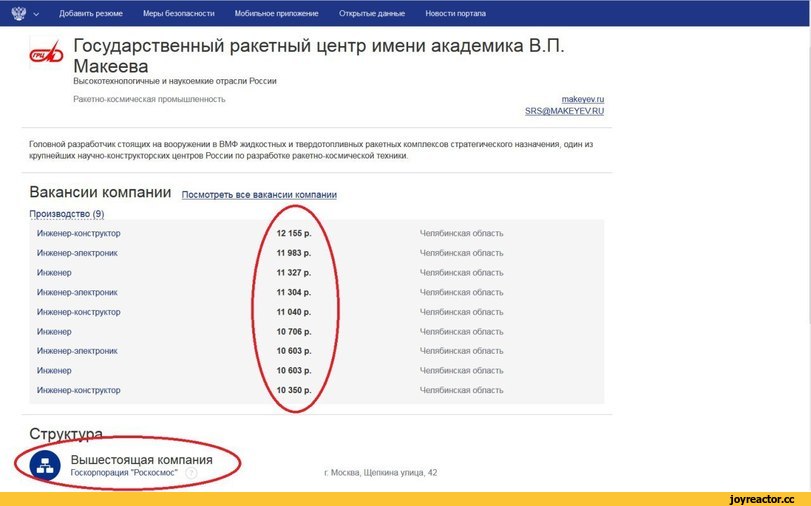811x506 pixels.
Task: Open Меры безопасности in the top bar
Action: click(x=178, y=13)
